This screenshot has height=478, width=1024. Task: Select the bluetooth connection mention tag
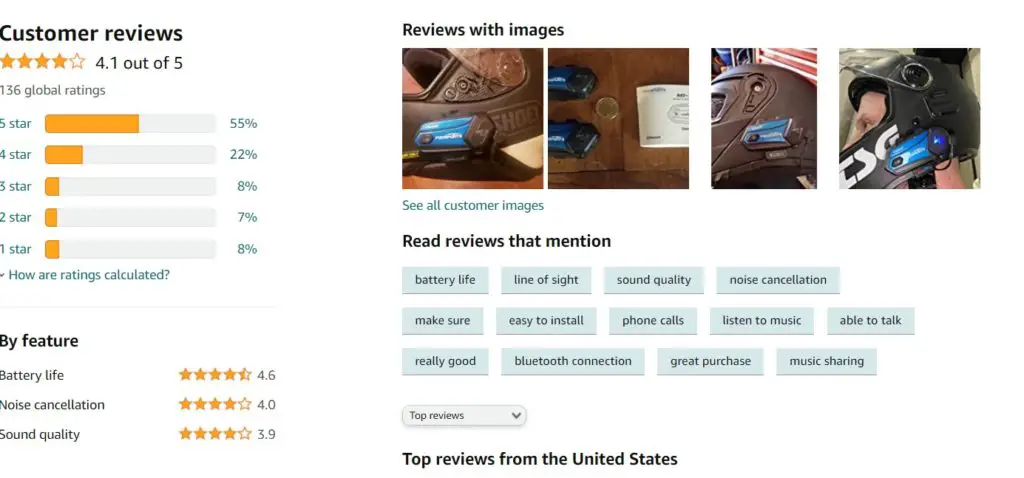pyautogui.click(x=573, y=361)
